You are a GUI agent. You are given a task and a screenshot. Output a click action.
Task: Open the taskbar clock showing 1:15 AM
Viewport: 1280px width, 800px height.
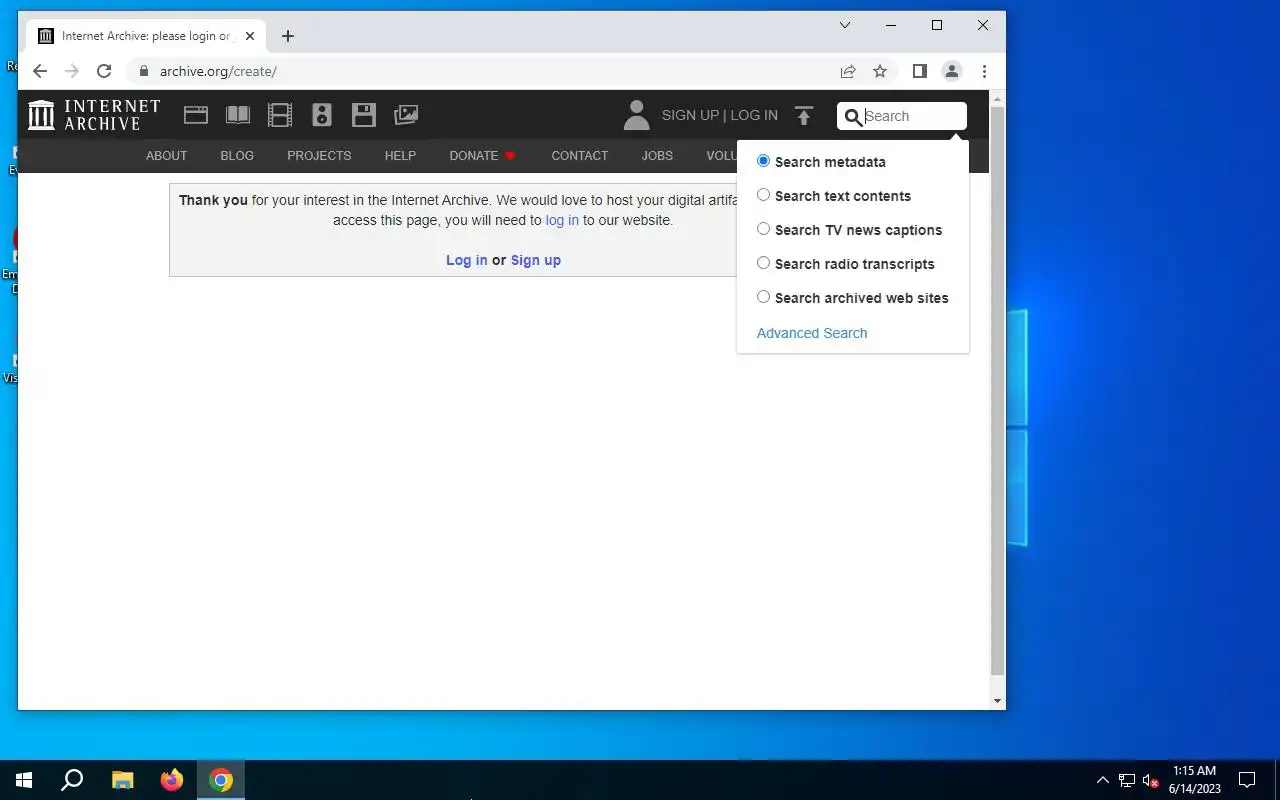pyautogui.click(x=1195, y=780)
